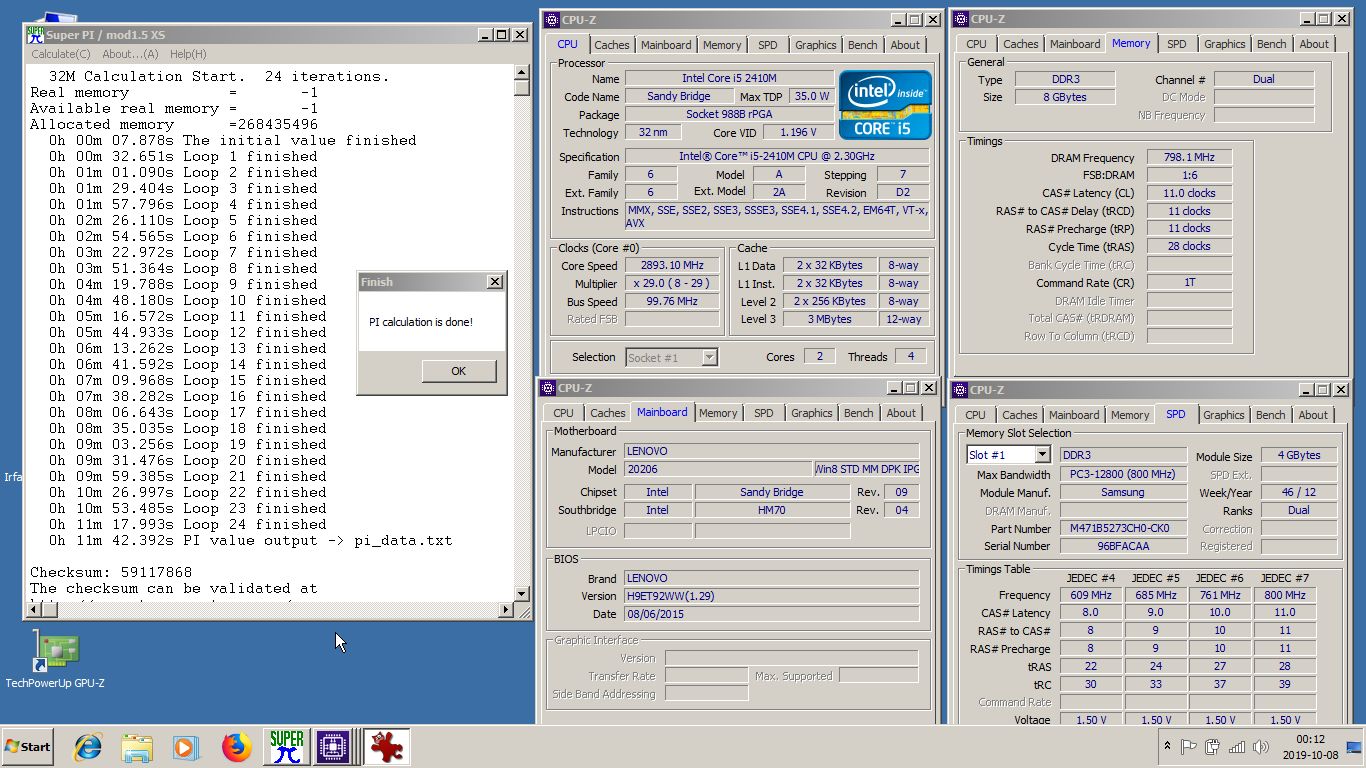Open the volume speaker tray icon
The width and height of the screenshot is (1366, 768).
pos(1260,746)
